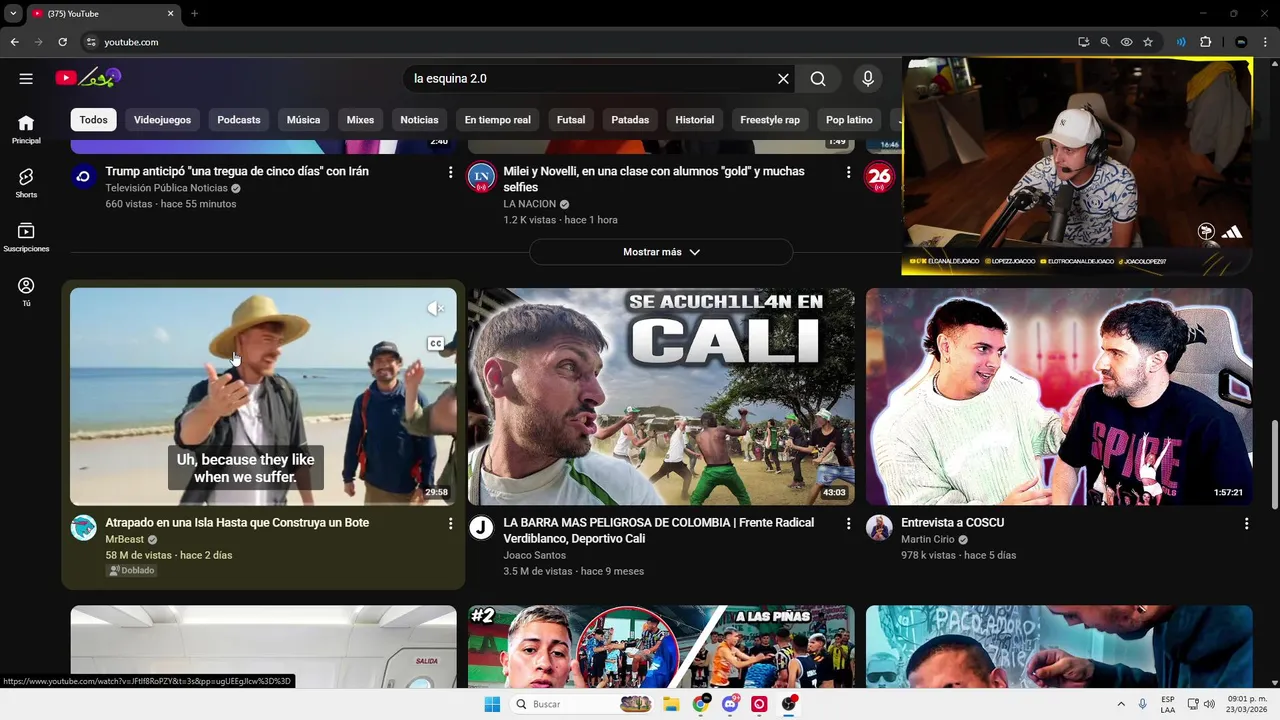The image size is (1280, 720).
Task: Open Shorts in the sidebar
Action: coord(26,183)
